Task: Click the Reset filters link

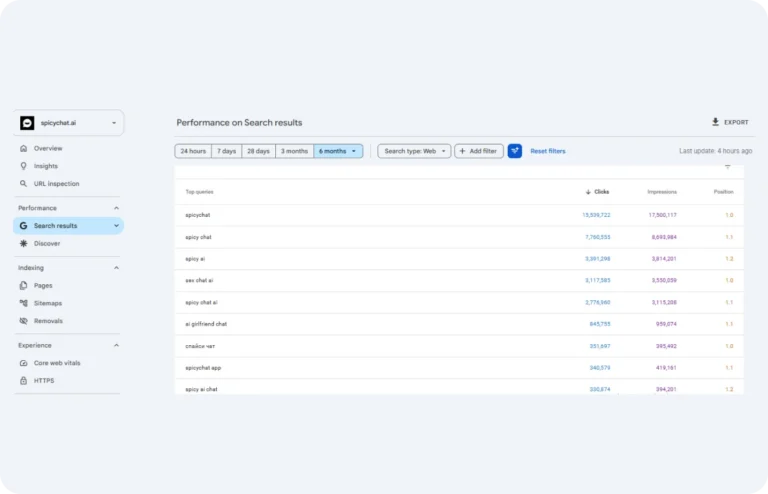Action: tap(548, 151)
